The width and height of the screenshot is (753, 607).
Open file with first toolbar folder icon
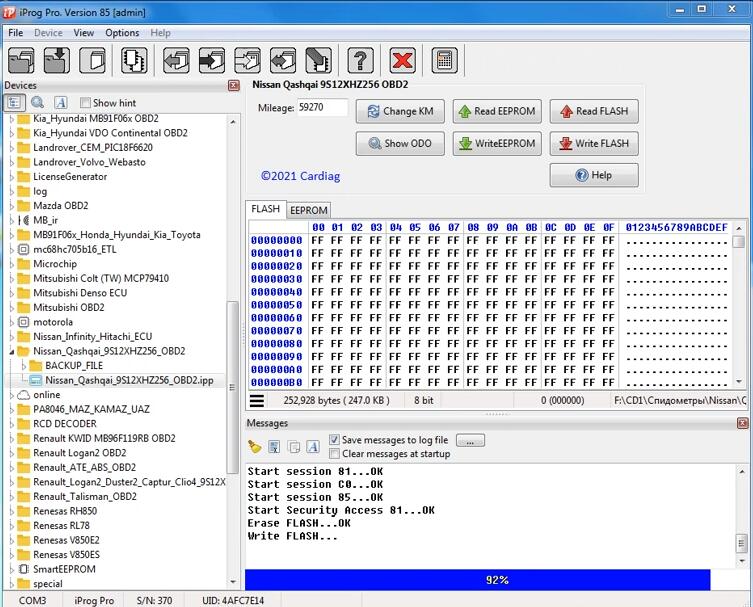click(x=21, y=61)
